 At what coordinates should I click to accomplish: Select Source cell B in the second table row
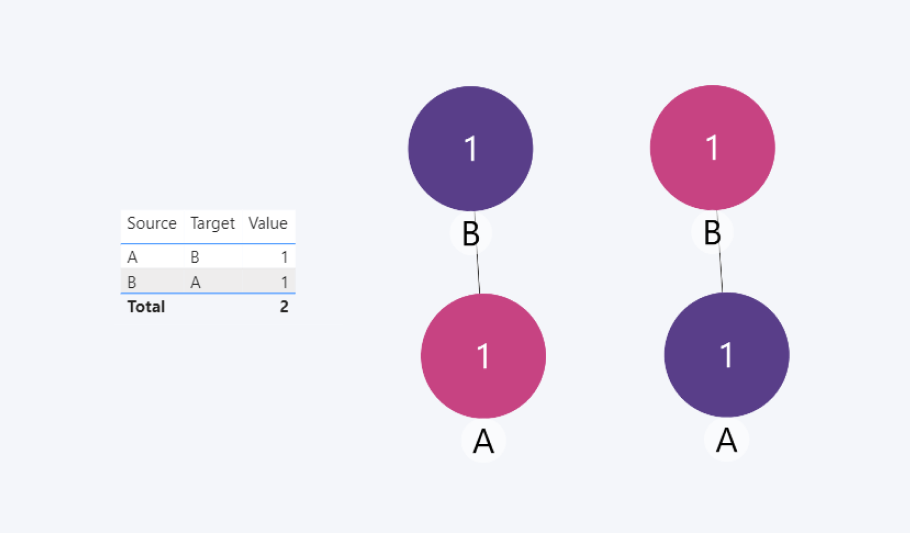tap(132, 282)
